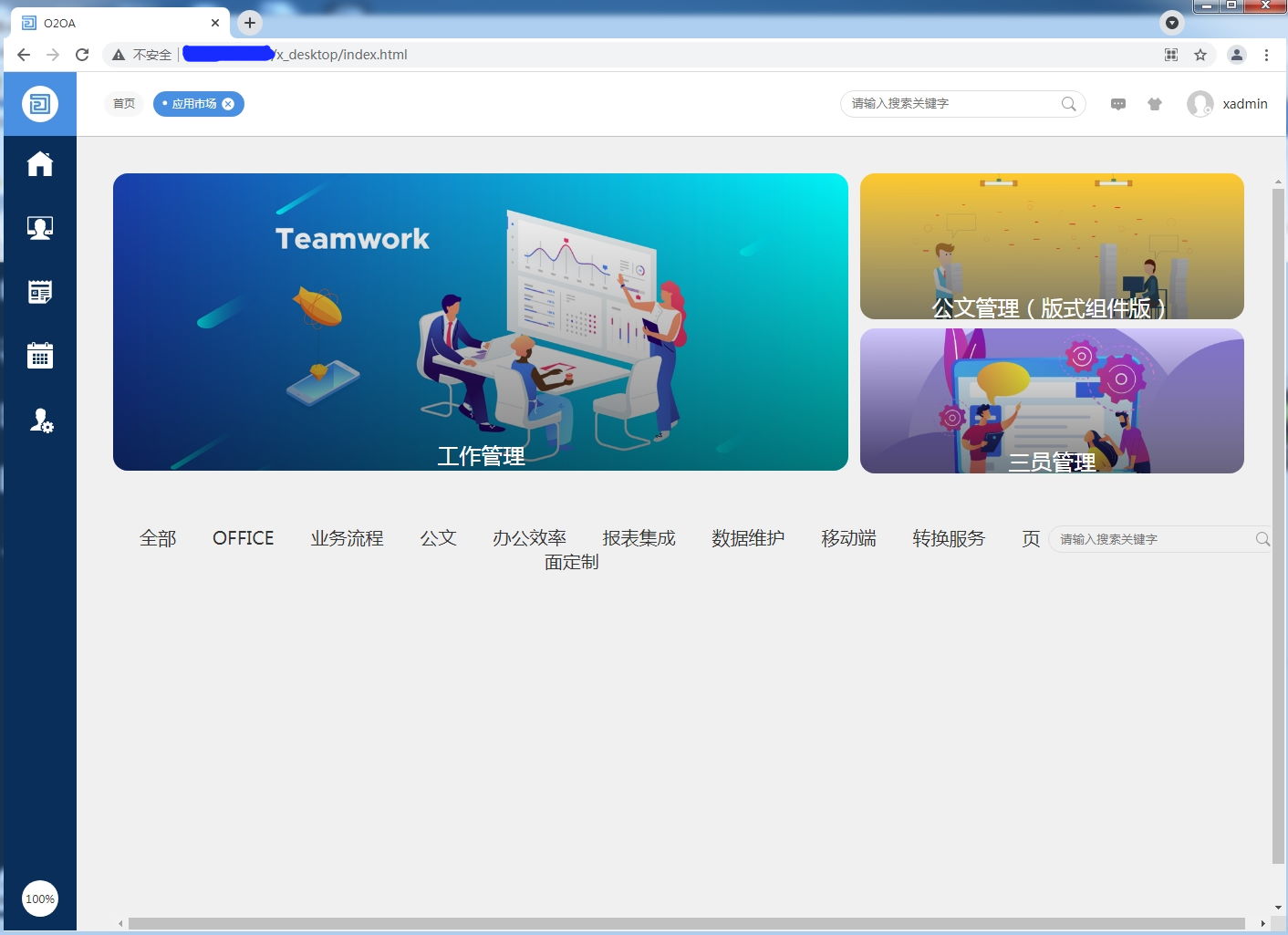Click the O2OA logo in sidebar
The width and height of the screenshot is (1288, 935).
pyautogui.click(x=40, y=104)
